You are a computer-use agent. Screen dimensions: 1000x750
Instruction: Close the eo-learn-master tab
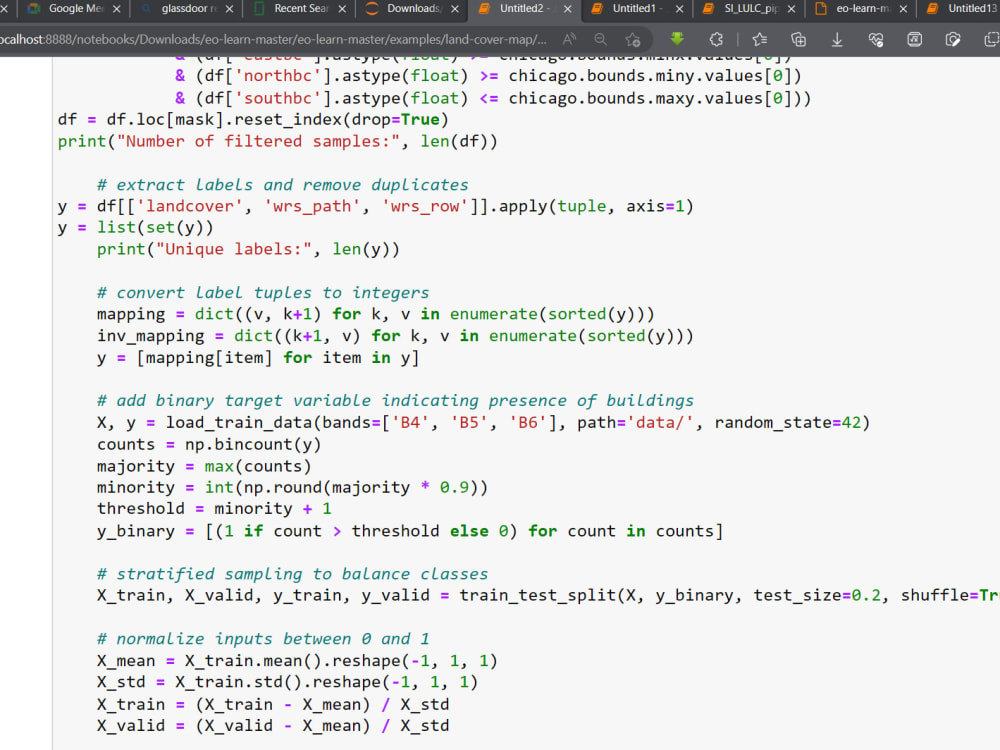click(x=903, y=9)
